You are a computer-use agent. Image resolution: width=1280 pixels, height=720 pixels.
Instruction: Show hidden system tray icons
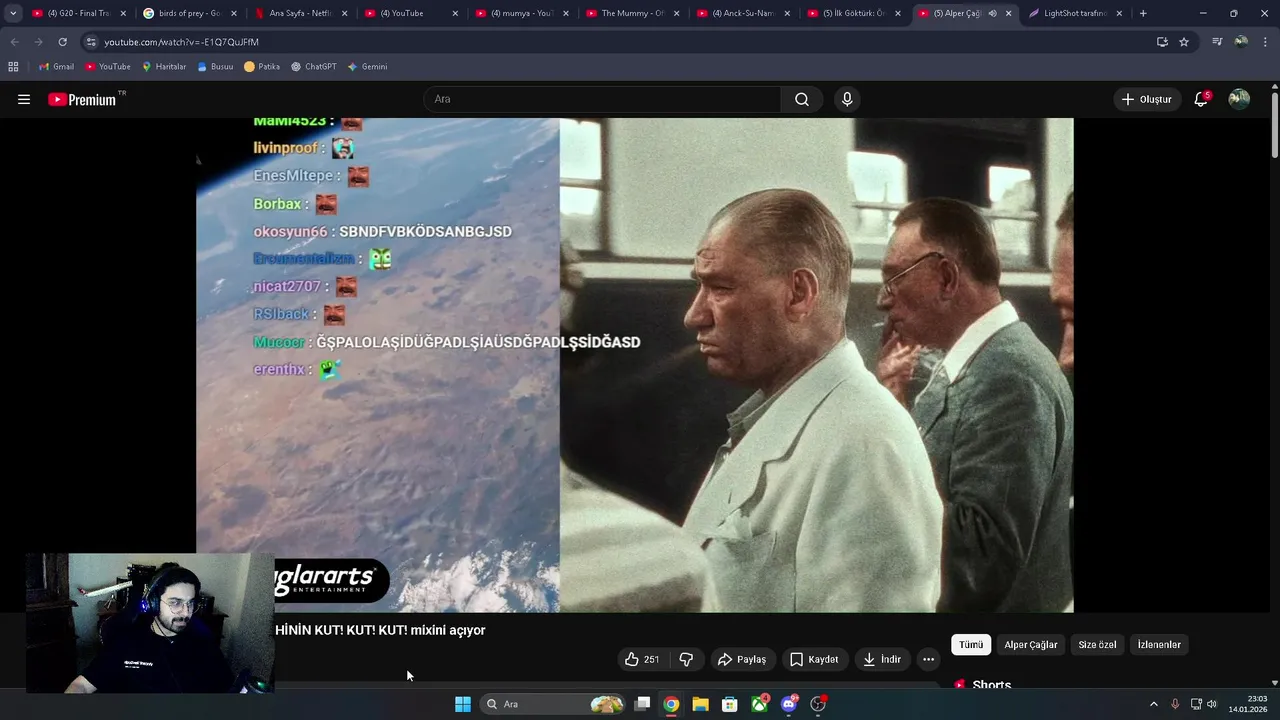(x=1153, y=704)
